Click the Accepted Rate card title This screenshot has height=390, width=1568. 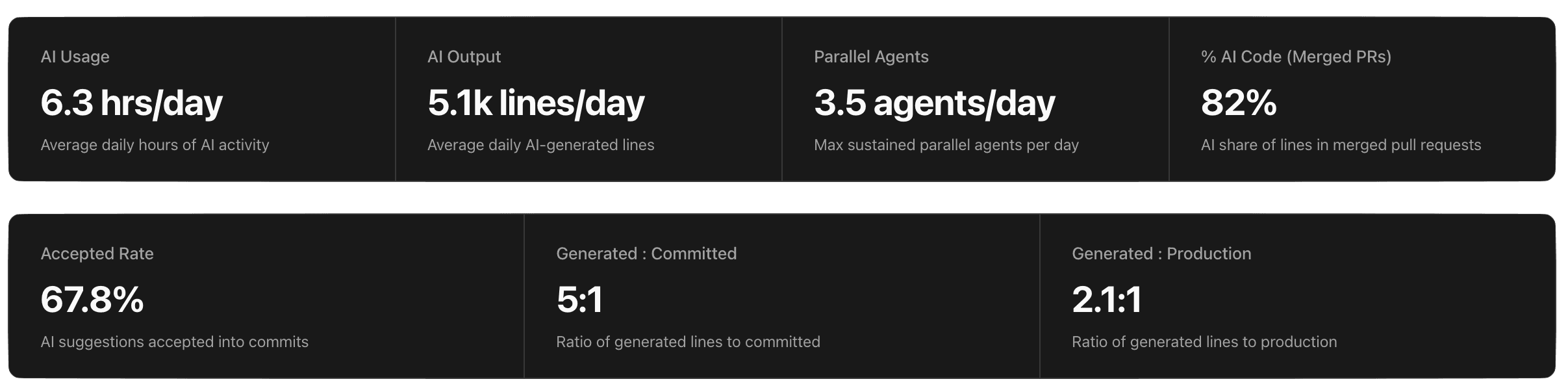97,253
